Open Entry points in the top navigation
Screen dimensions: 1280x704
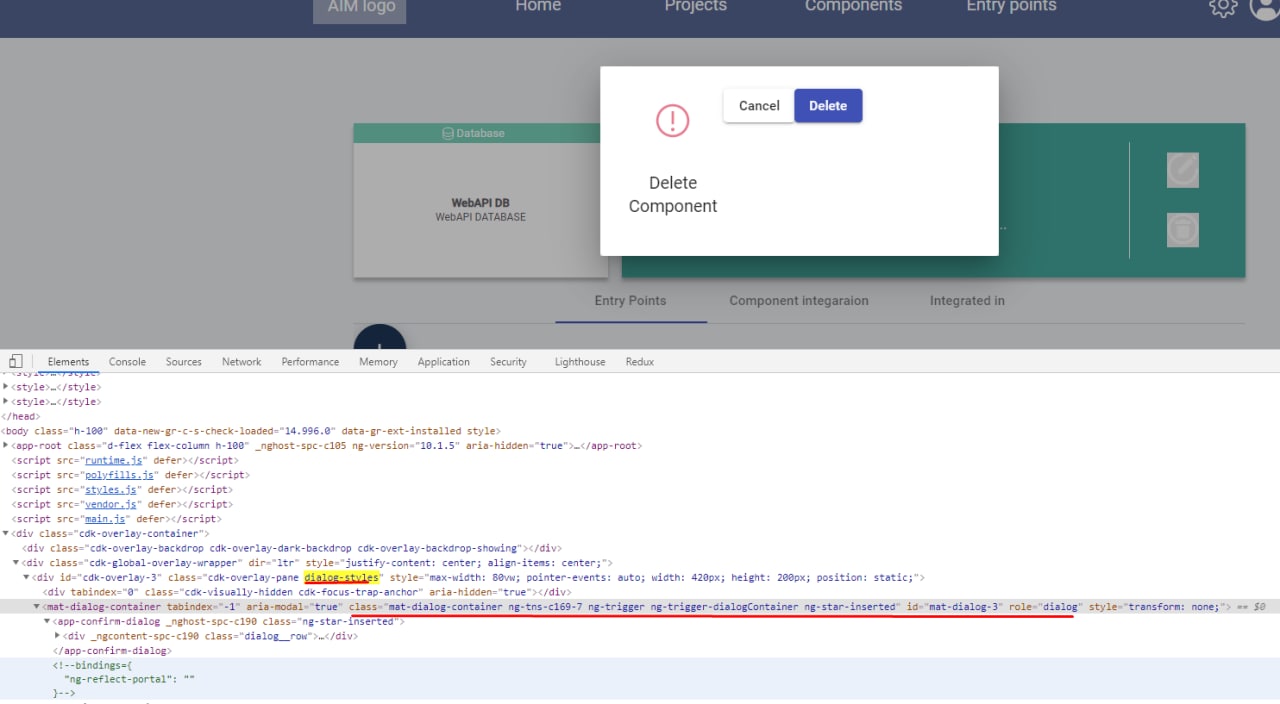point(1011,7)
